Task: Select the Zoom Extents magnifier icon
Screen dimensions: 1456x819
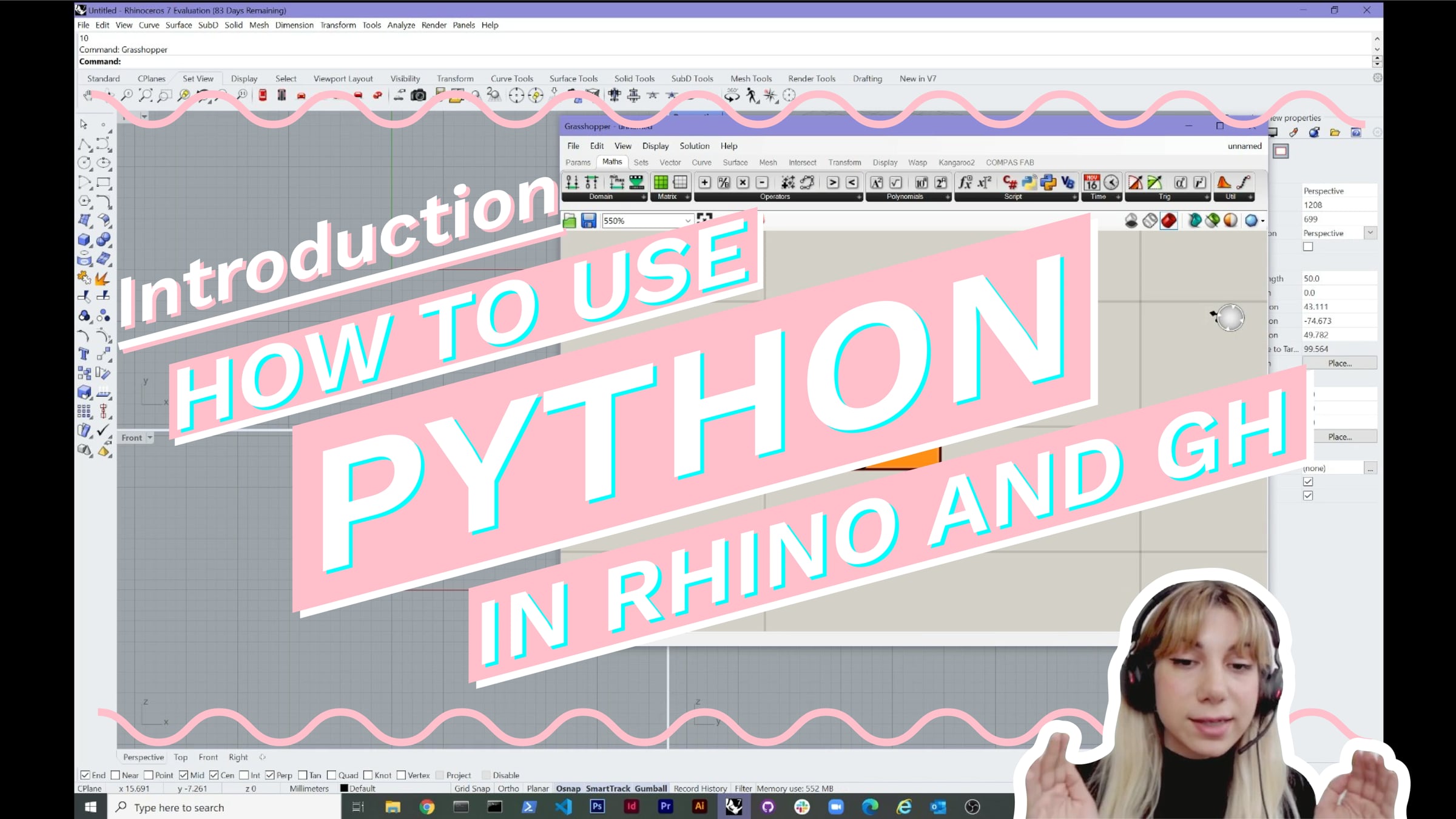Action: click(146, 95)
